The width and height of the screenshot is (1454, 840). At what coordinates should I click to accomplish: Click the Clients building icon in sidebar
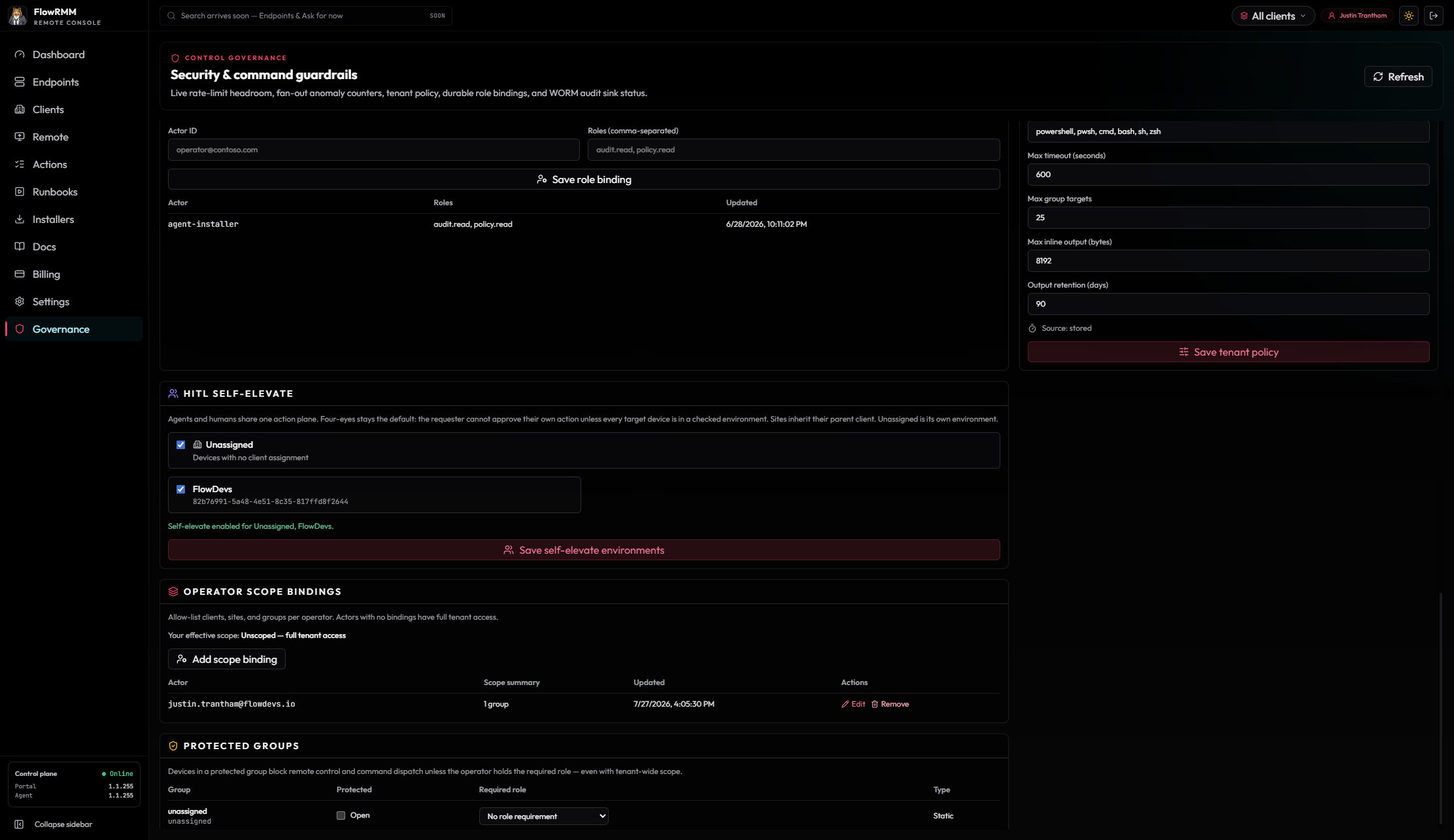(20, 109)
